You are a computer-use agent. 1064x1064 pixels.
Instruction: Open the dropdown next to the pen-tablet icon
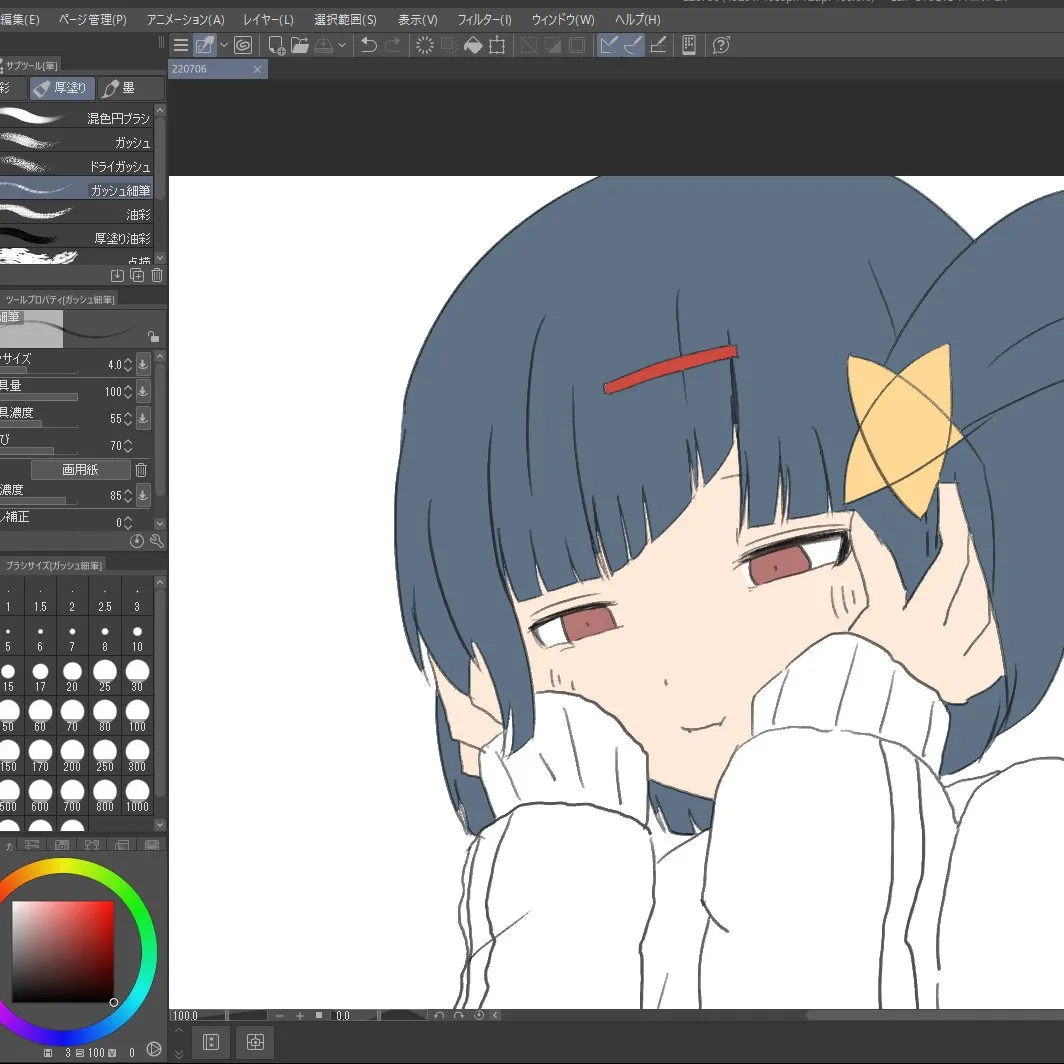point(223,45)
